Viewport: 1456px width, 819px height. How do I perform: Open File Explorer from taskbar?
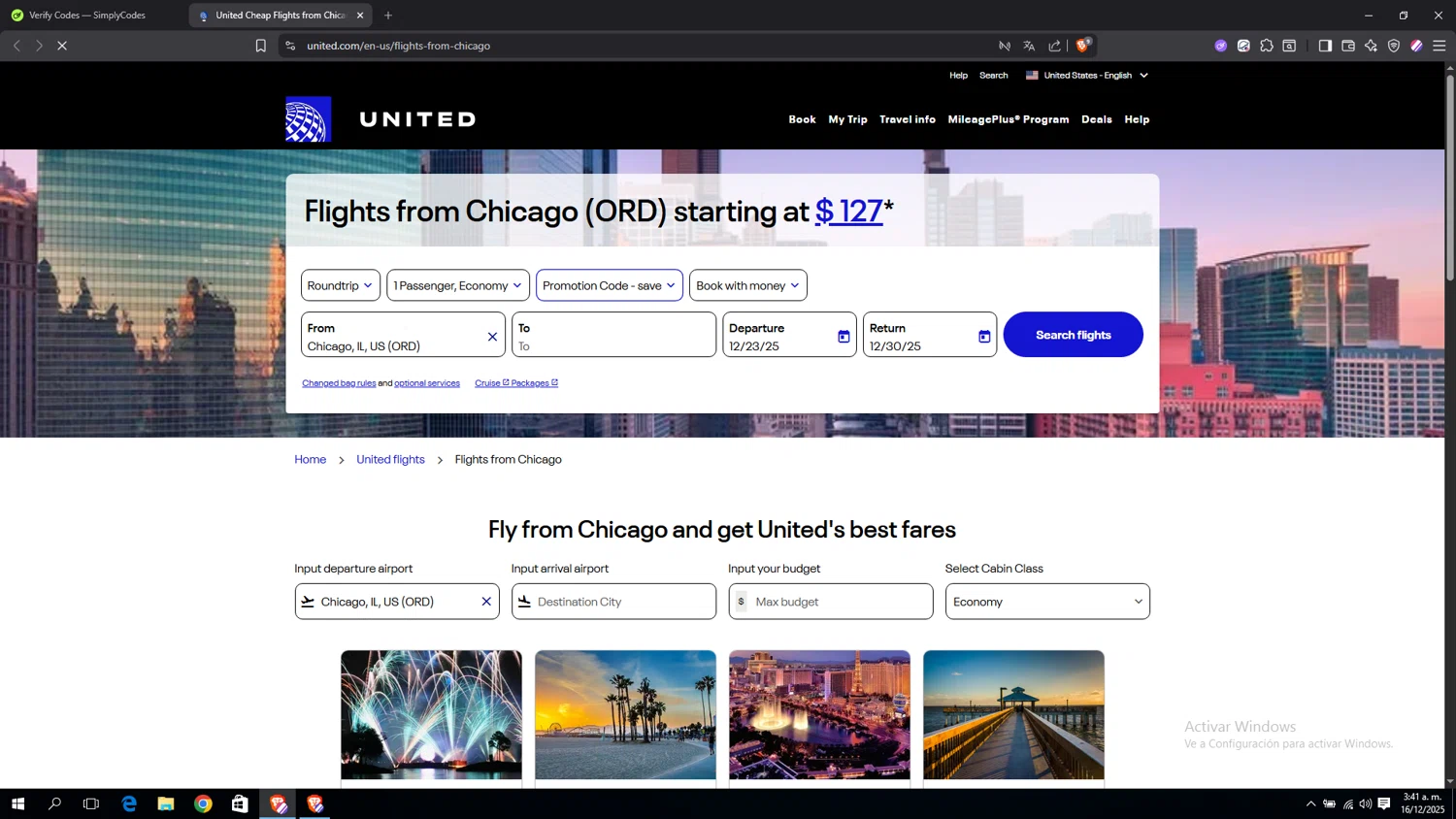coord(166,803)
